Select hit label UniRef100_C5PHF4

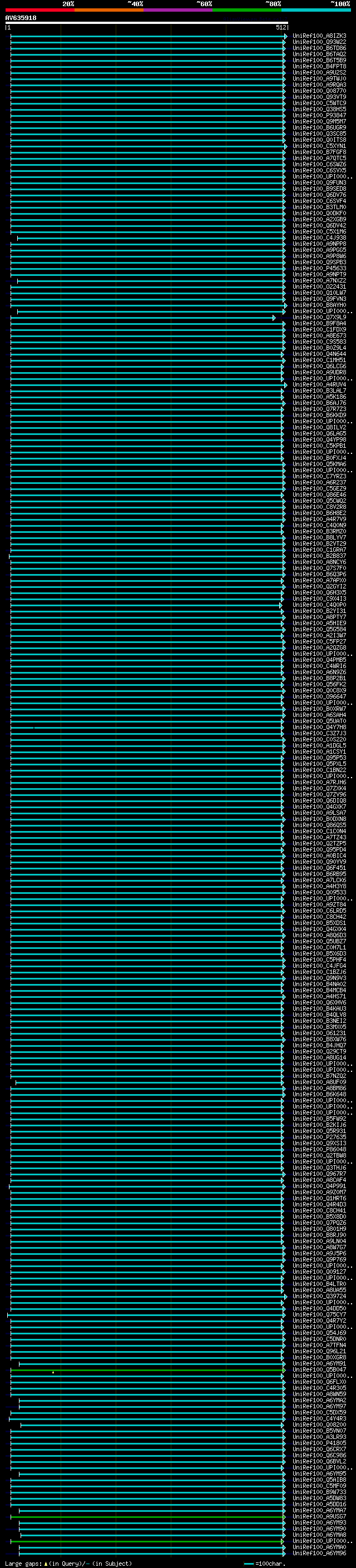point(319,960)
